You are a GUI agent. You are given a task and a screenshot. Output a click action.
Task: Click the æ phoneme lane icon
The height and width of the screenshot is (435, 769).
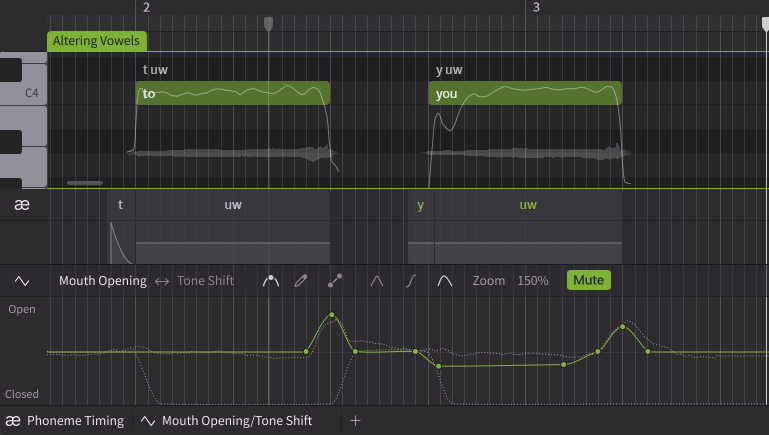pos(22,205)
